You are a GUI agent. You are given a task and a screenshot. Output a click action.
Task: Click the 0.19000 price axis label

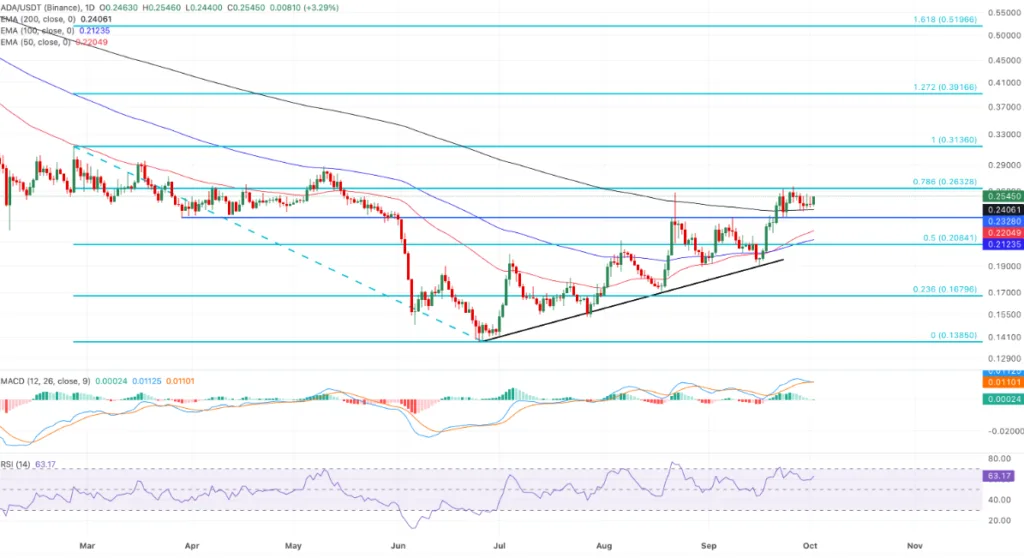(1005, 267)
